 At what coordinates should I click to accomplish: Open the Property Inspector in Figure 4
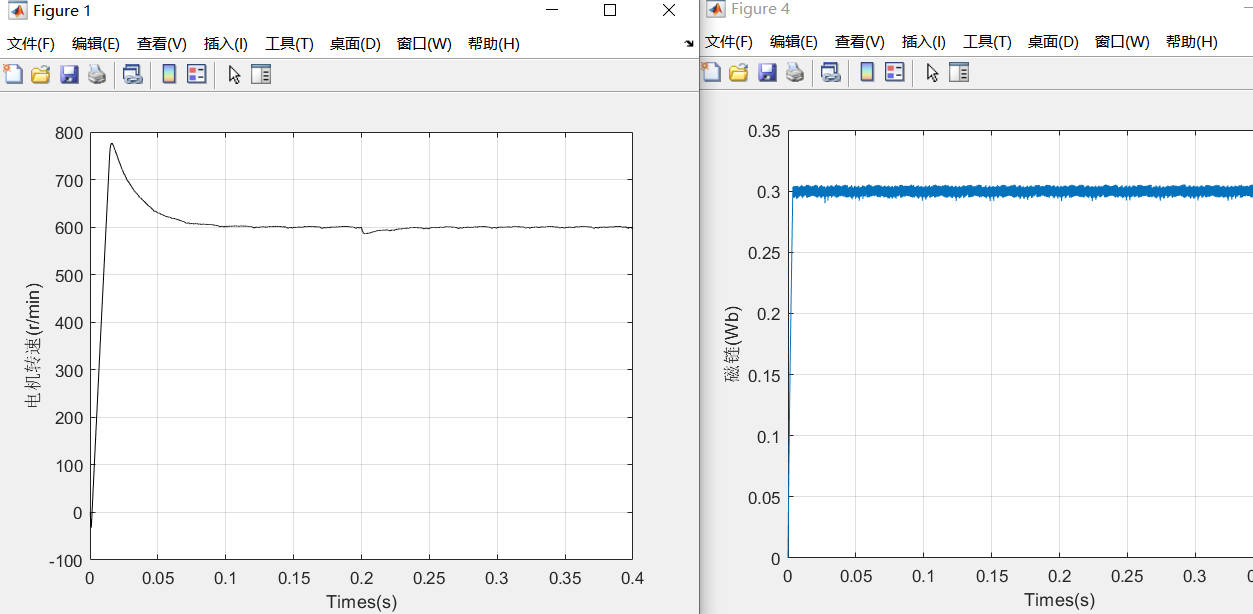tap(958, 73)
